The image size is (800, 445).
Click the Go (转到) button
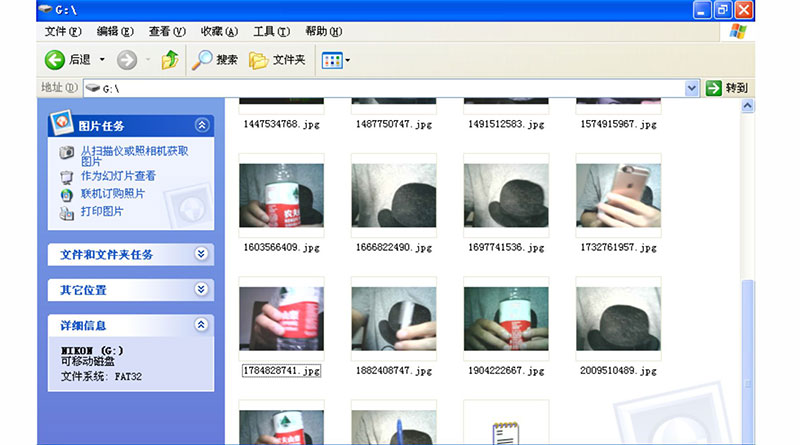click(727, 88)
